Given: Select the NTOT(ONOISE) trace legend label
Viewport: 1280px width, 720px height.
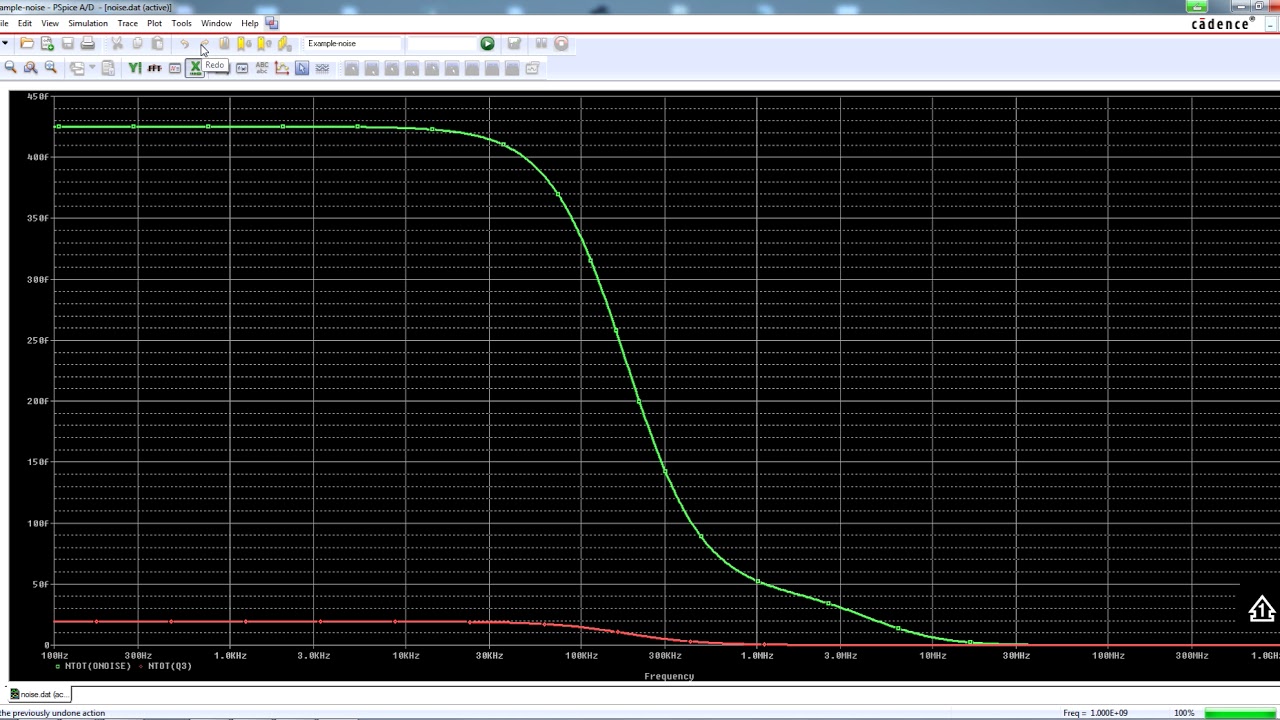Looking at the screenshot, I should 97,666.
